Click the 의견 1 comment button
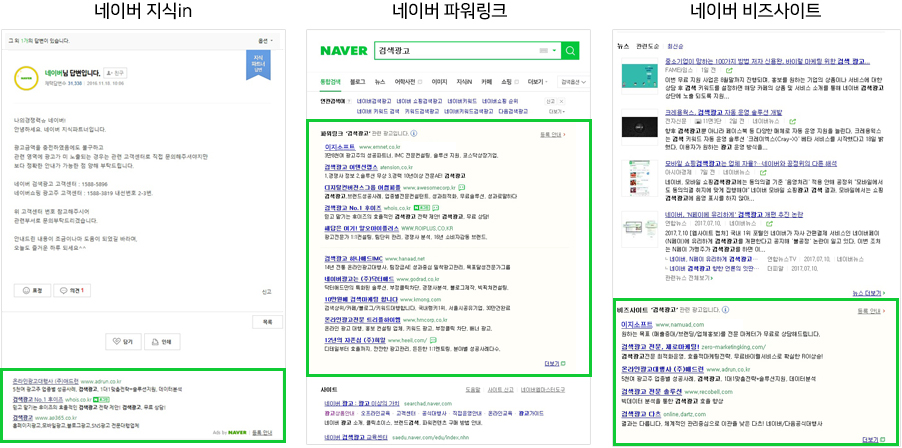Viewport: 902px width, 448px height. pyautogui.click(x=72, y=290)
